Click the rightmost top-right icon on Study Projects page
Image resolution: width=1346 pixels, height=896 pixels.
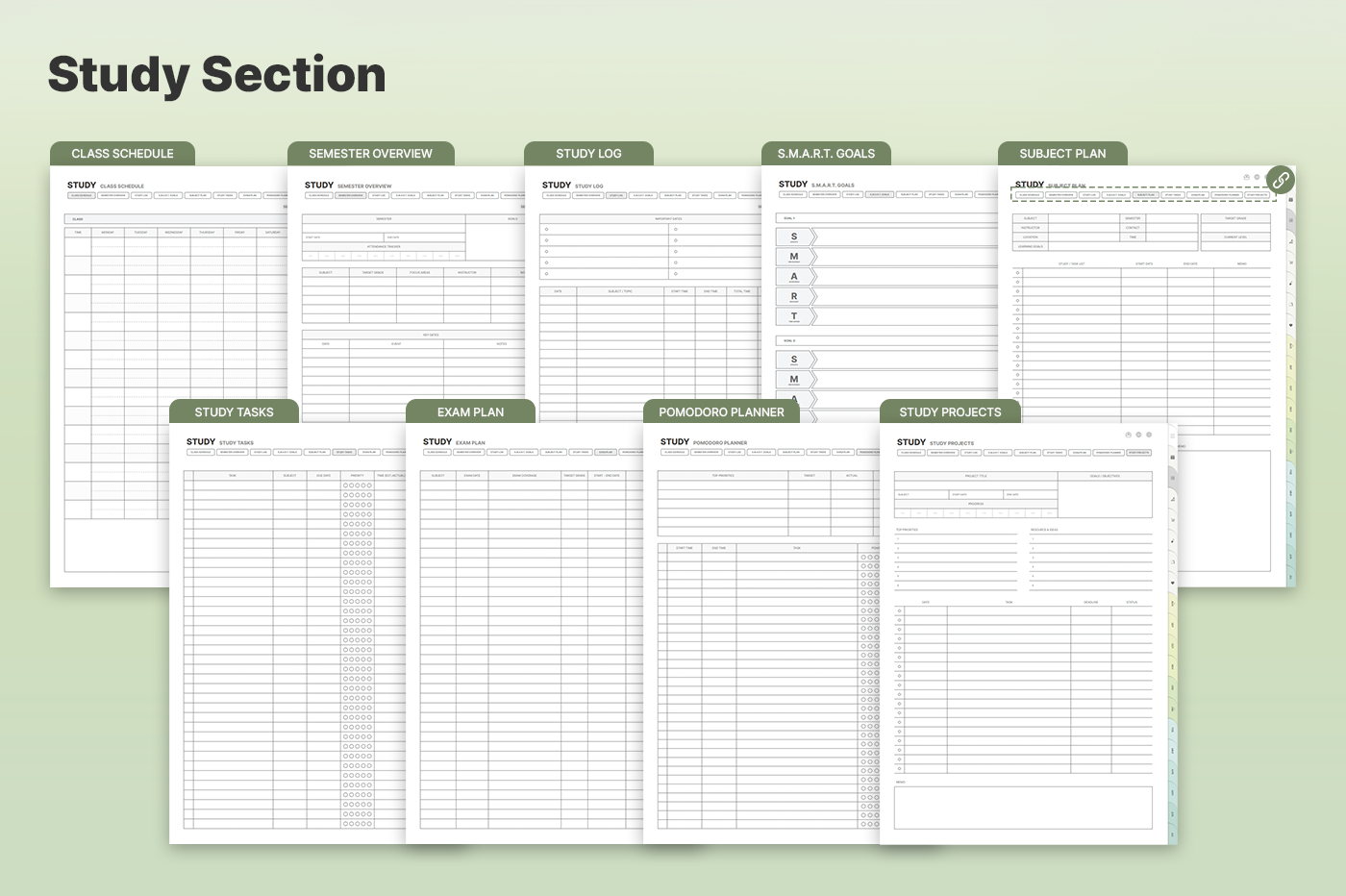point(1149,436)
